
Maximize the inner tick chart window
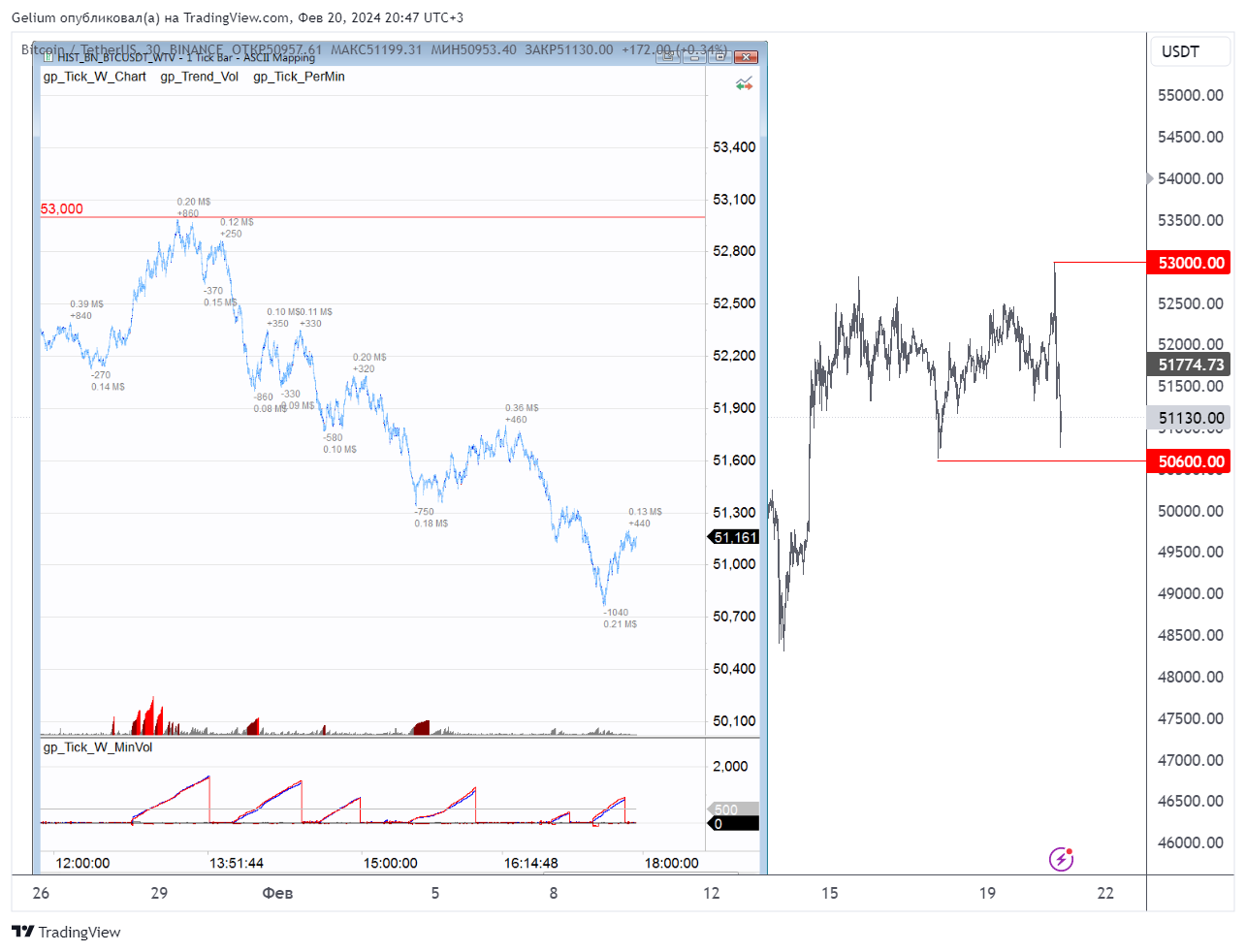[719, 57]
